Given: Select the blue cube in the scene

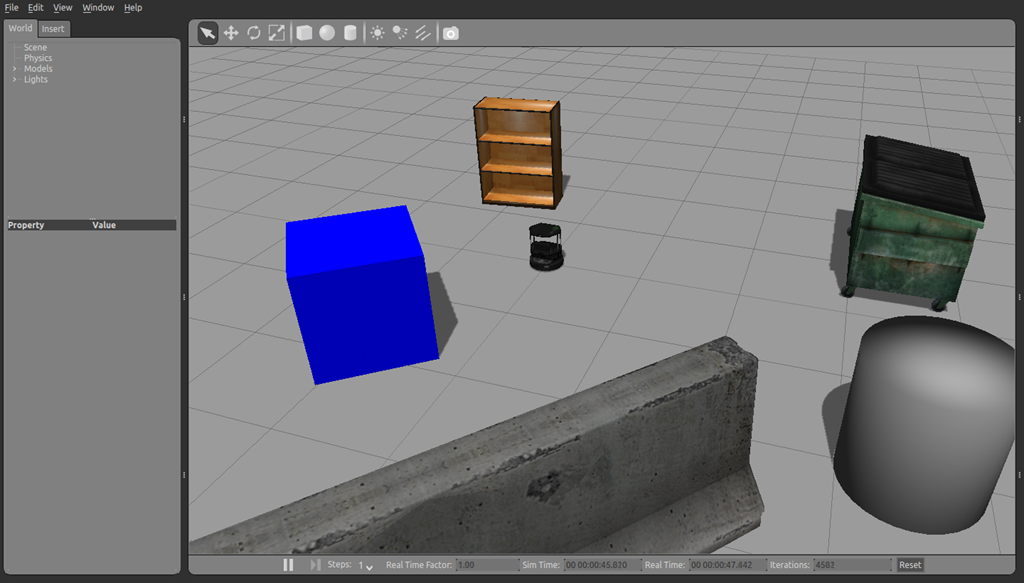Looking at the screenshot, I should [x=361, y=294].
